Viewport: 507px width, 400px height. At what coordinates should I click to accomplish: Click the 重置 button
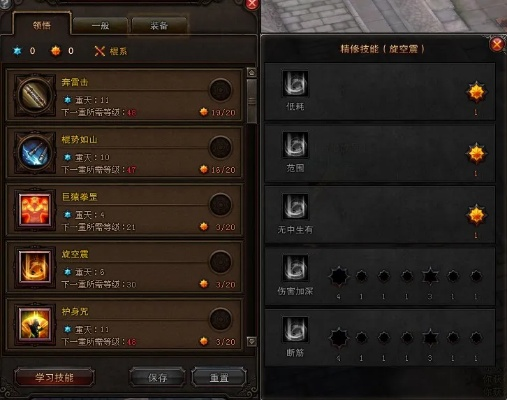coord(219,377)
